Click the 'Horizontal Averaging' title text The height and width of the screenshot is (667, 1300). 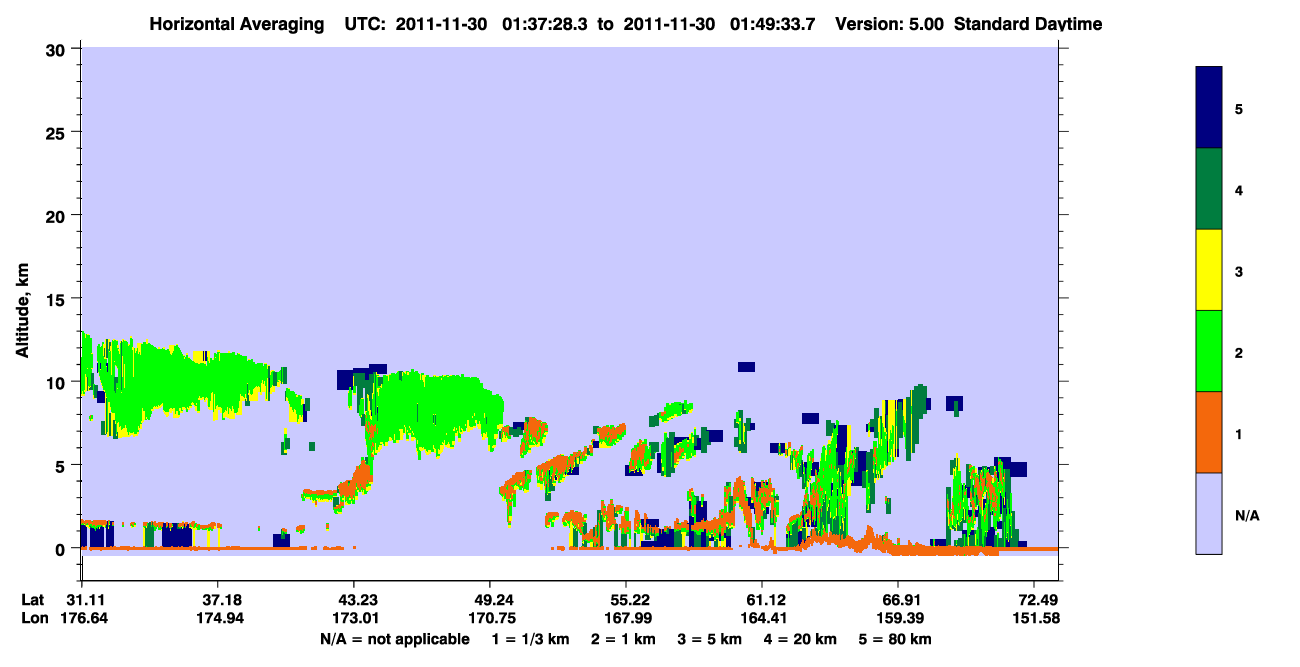(237, 24)
